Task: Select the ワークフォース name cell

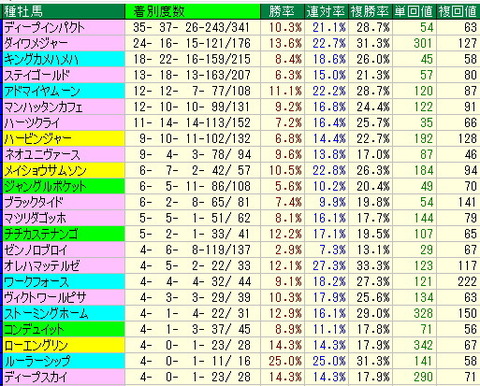Action: pyautogui.click(x=64, y=282)
